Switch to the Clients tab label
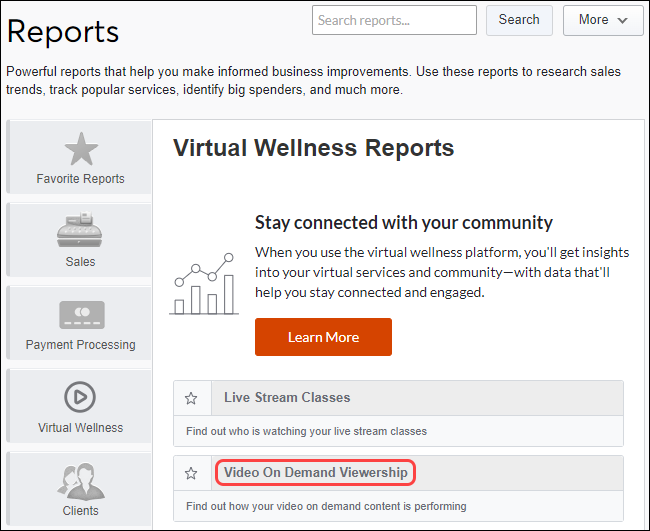This screenshot has height=531, width=650. click(80, 510)
